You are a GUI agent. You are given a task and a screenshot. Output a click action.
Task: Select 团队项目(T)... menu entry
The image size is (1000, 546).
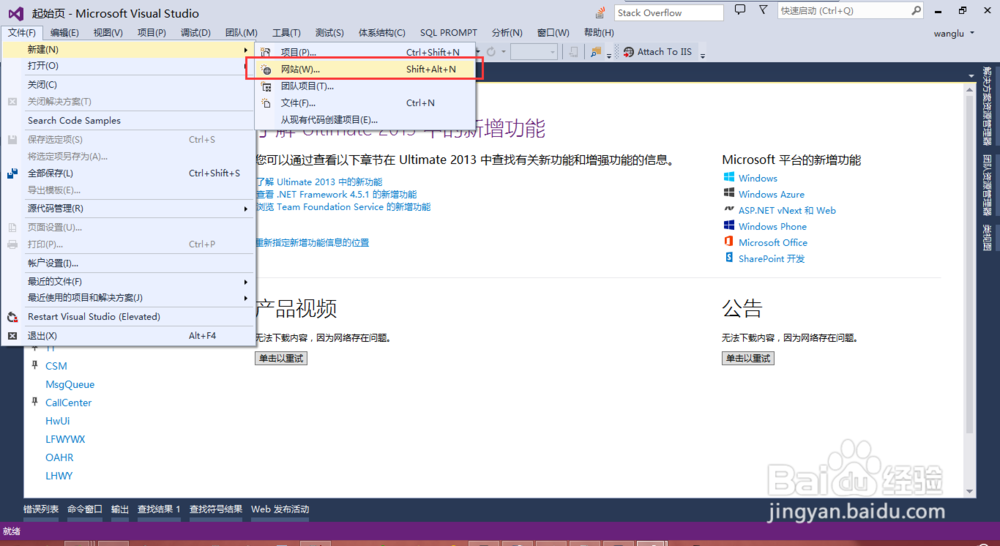365,86
